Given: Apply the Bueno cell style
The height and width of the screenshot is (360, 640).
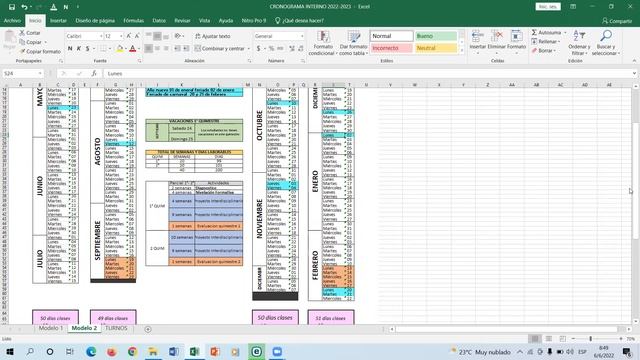Looking at the screenshot, I should (x=436, y=36).
